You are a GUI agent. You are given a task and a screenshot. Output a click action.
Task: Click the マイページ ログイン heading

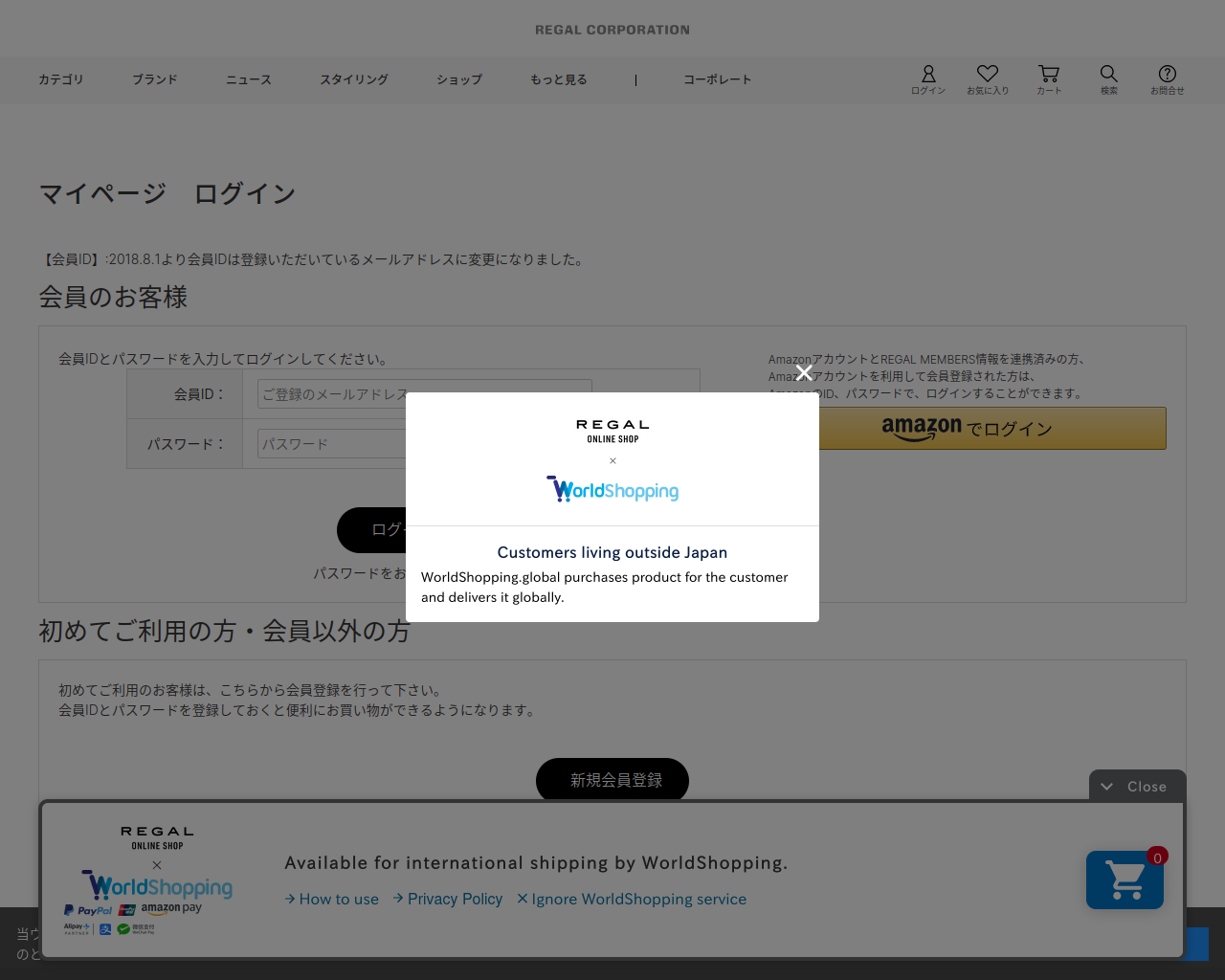pyautogui.click(x=167, y=193)
